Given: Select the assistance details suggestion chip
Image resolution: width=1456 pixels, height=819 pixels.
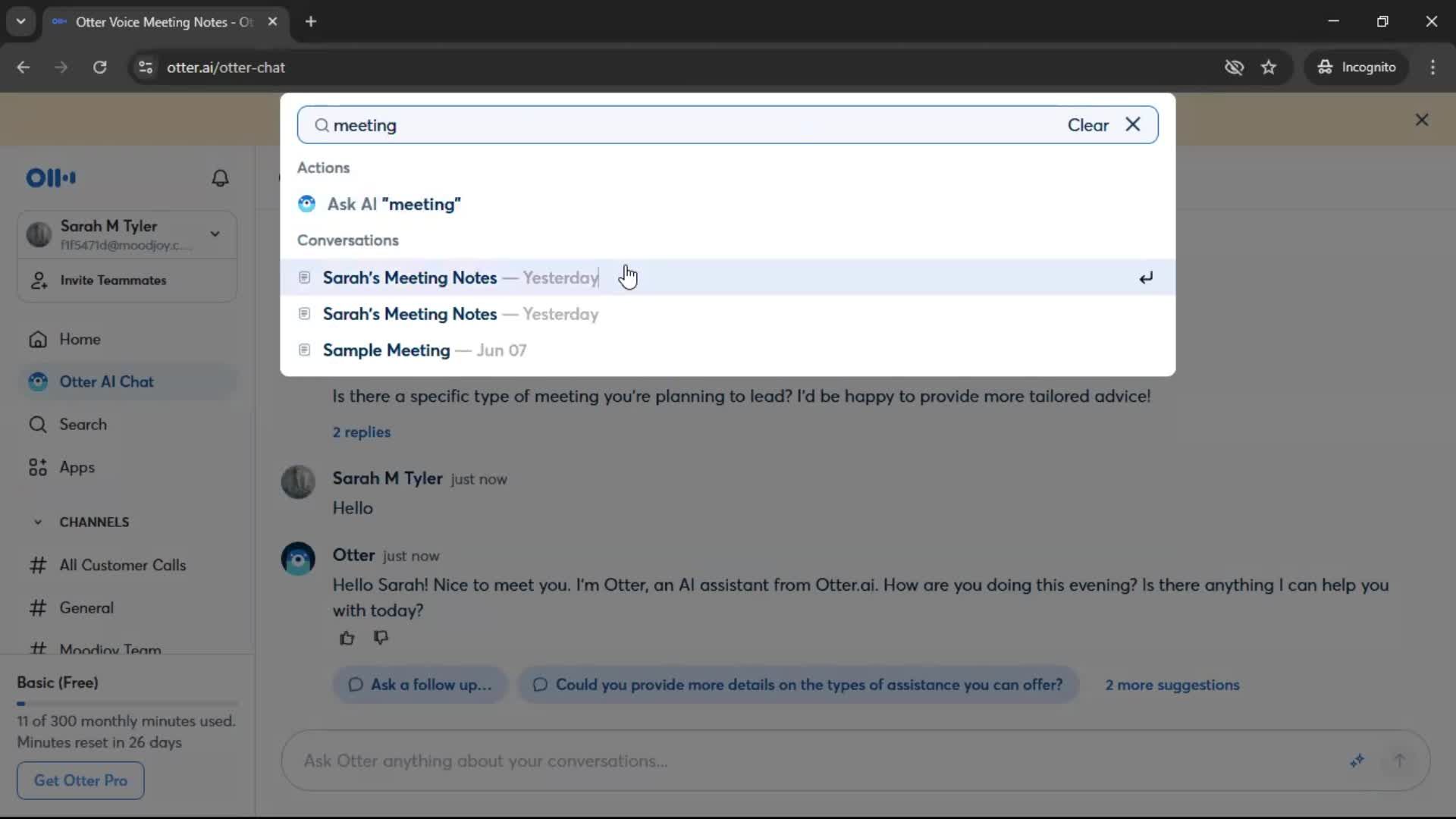Looking at the screenshot, I should pyautogui.click(x=799, y=685).
